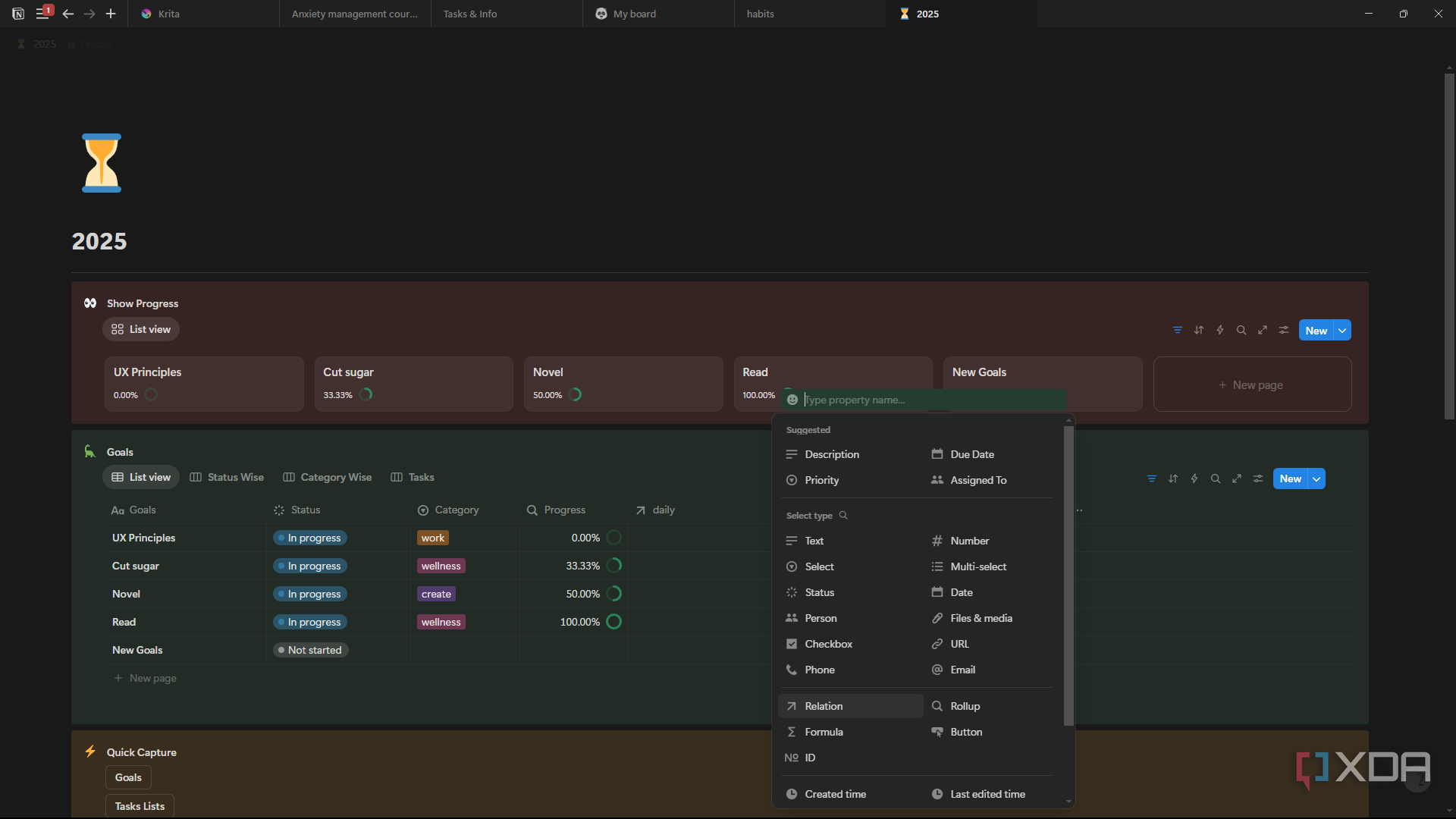Viewport: 1456px width, 819px height.
Task: Pick the Rollup property type
Action: [x=992, y=706]
